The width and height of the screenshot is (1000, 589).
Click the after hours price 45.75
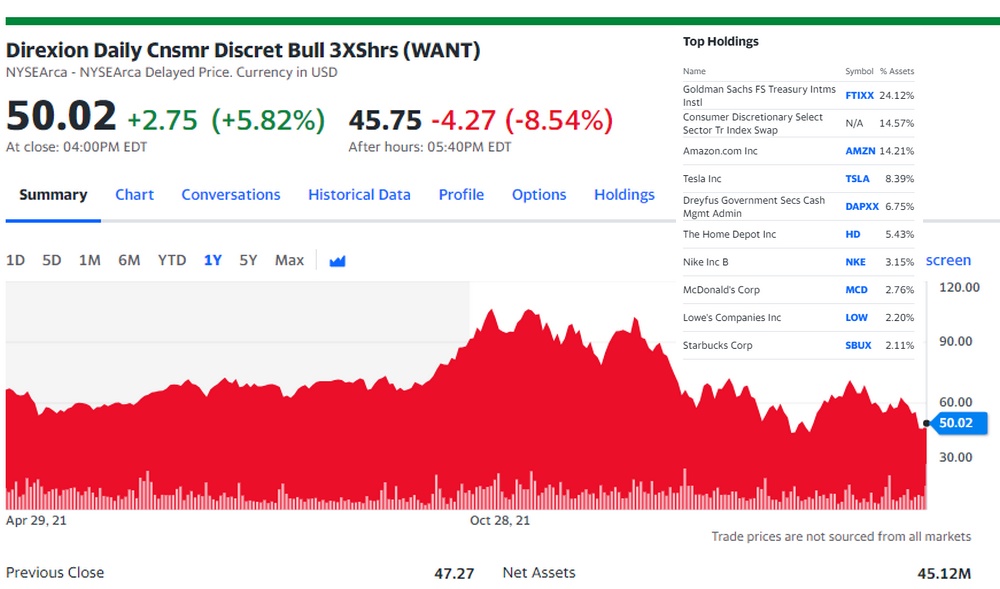click(385, 120)
